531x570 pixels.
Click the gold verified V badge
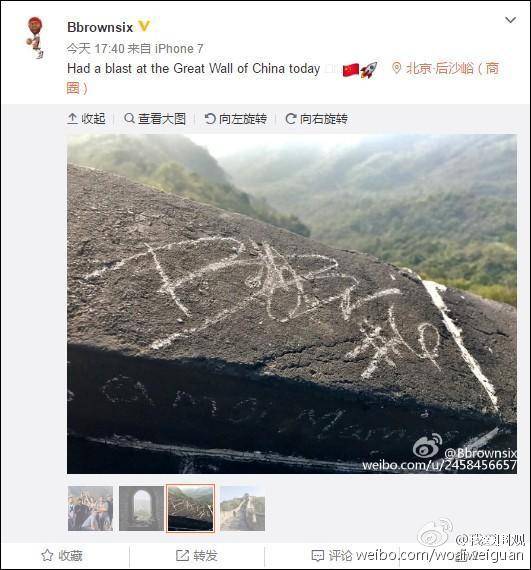pyautogui.click(x=144, y=26)
